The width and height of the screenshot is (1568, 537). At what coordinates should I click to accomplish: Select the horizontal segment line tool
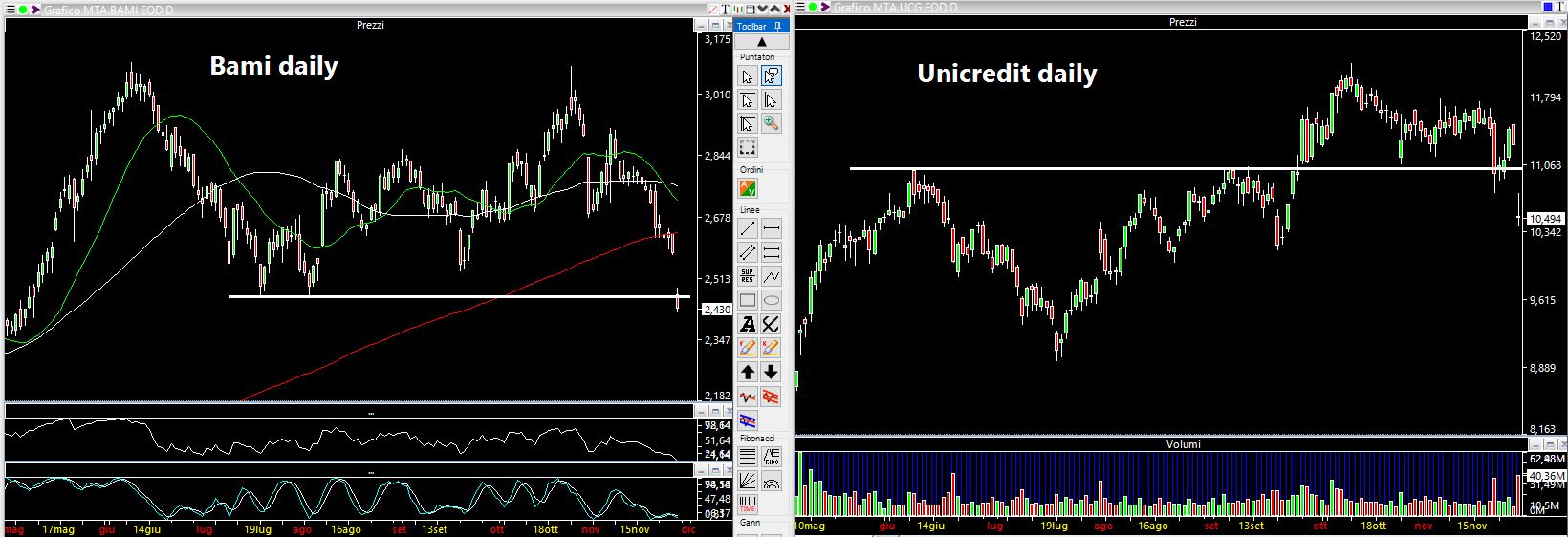[x=771, y=228]
